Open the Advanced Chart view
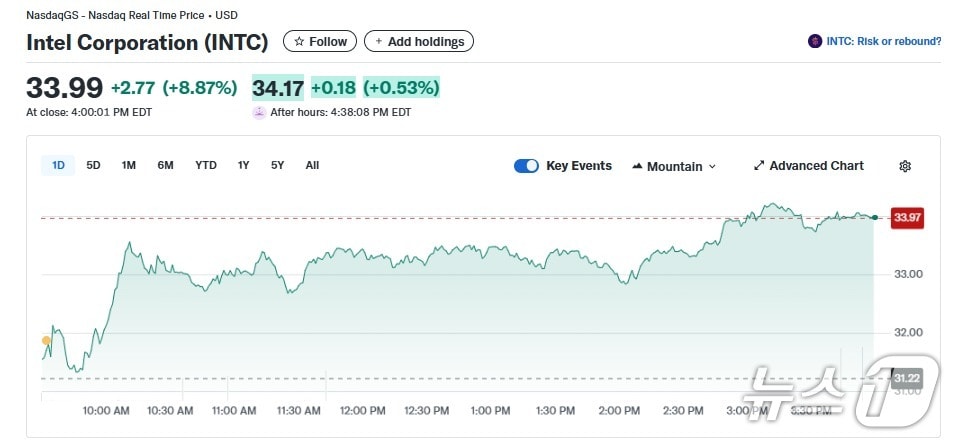954x442 pixels. pos(816,166)
